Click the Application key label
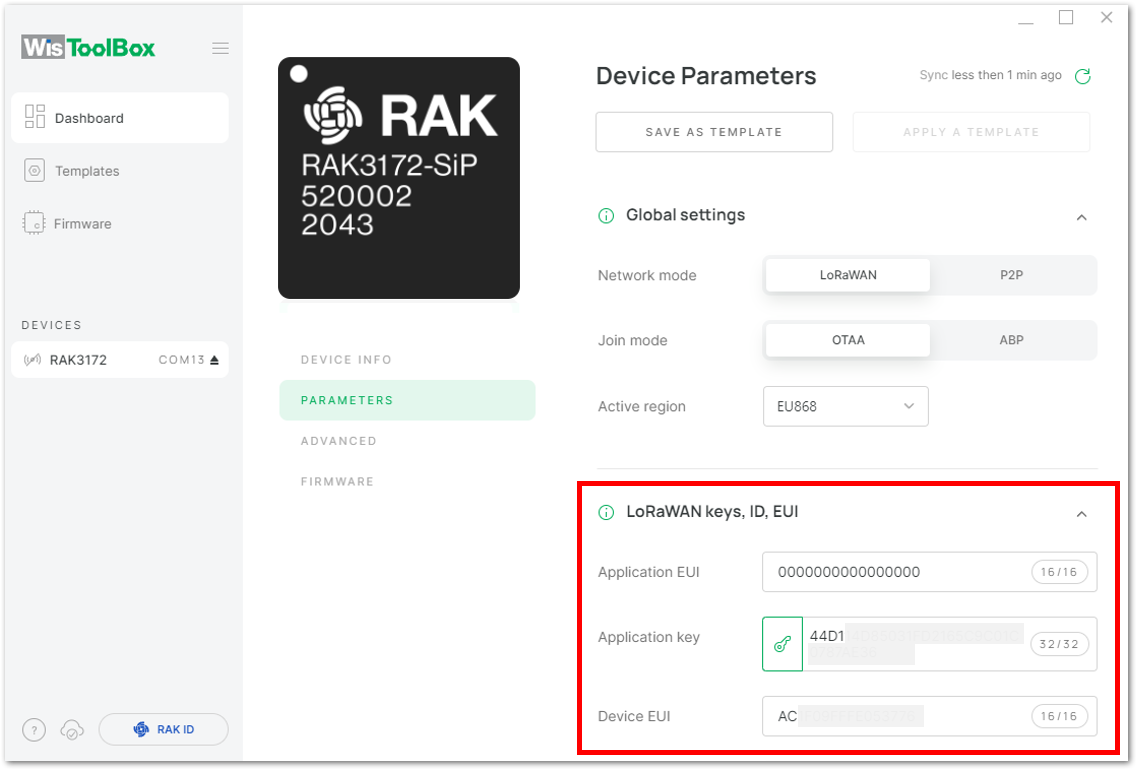Image resolution: width=1137 pixels, height=770 pixels. [648, 637]
